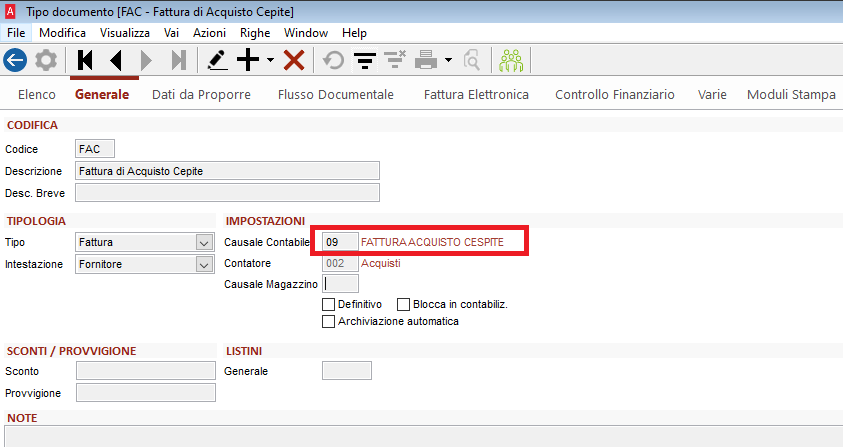Viewport: 843px width, 447px height.
Task: Click the Codice field containing FAC
Action: [x=95, y=149]
